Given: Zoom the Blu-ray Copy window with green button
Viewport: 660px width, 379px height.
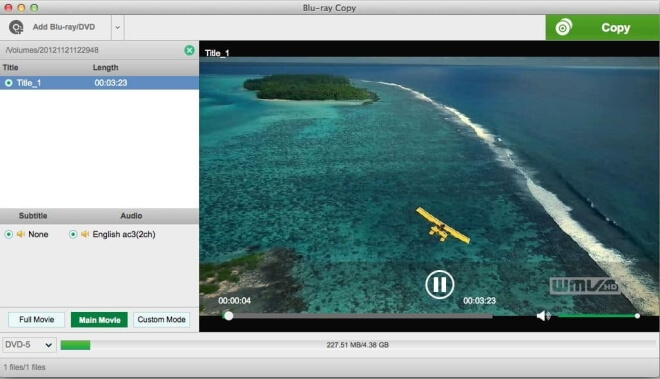Looking at the screenshot, I should pos(34,8).
